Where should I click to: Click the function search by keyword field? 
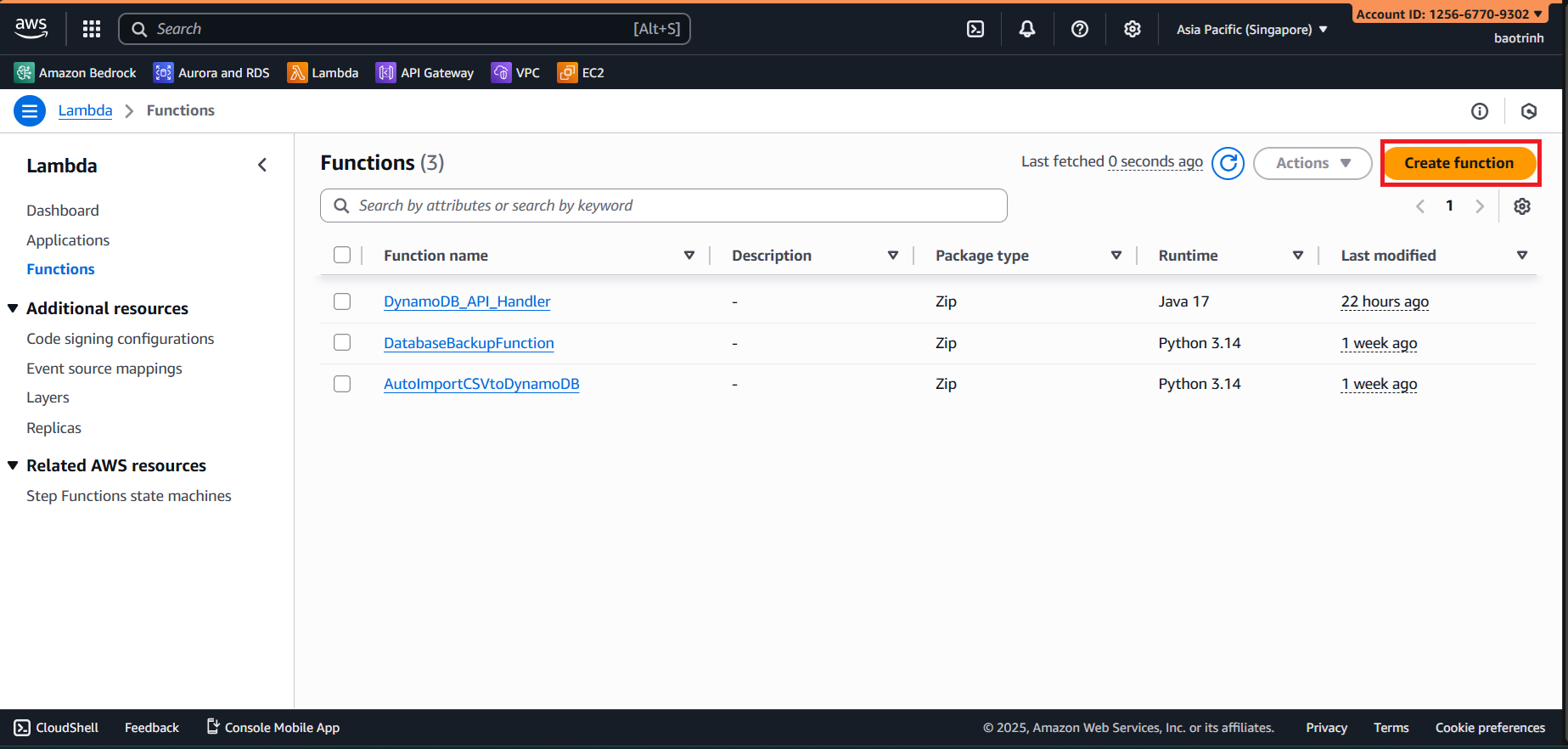tap(671, 206)
